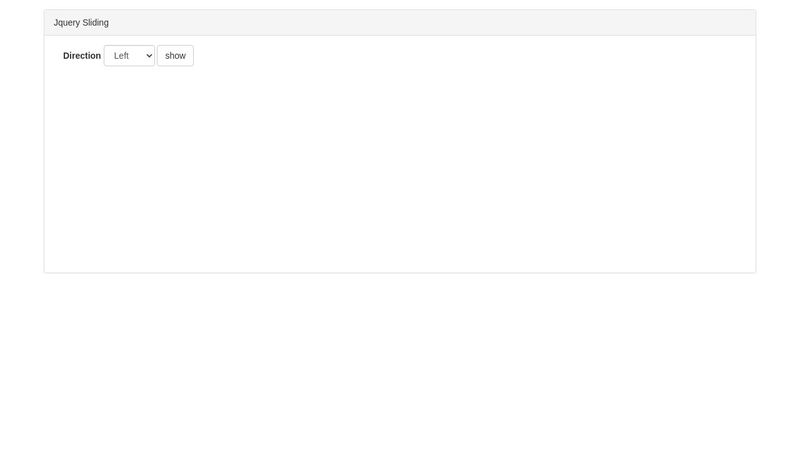Click the Jquery Sliding panel heading
Image resolution: width=800 pixels, height=450 pixels.
[x=400, y=23]
